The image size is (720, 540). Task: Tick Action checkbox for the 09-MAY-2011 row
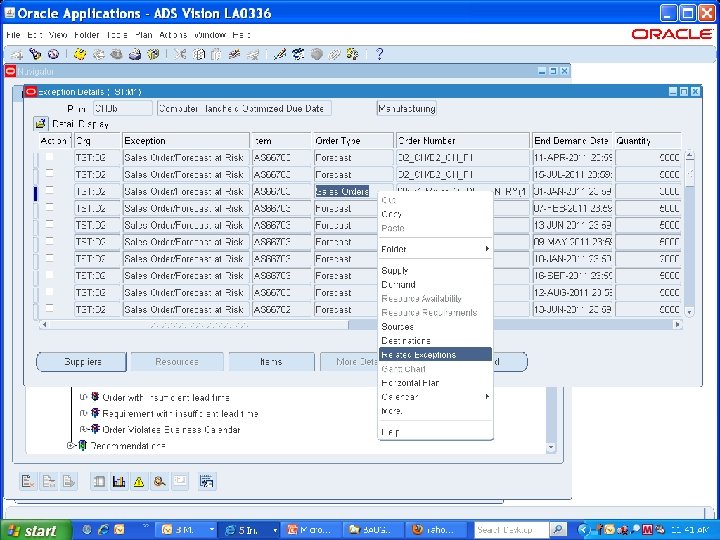[50, 241]
